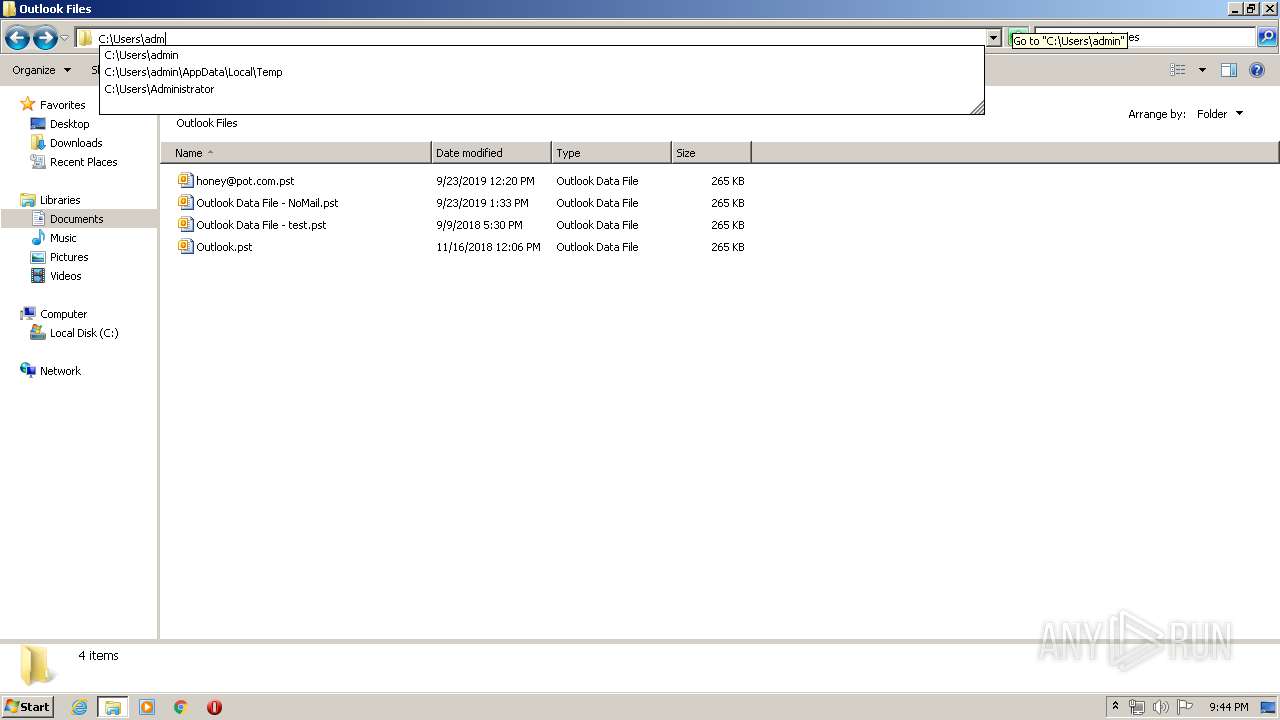Select Computer in navigation pane
Screen dimensions: 1280x720
point(63,314)
